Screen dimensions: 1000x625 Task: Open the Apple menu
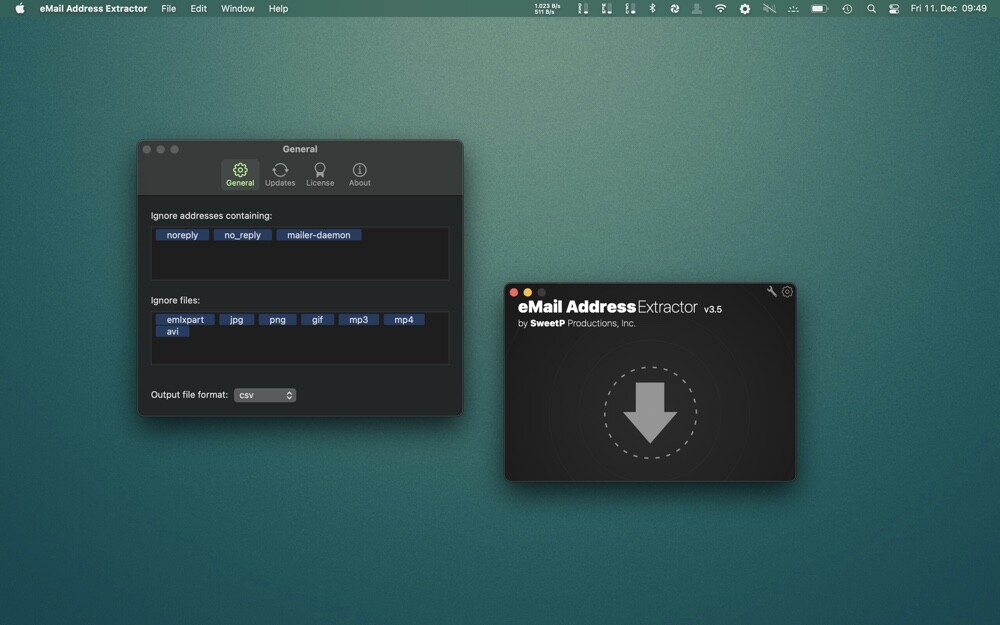(20, 8)
